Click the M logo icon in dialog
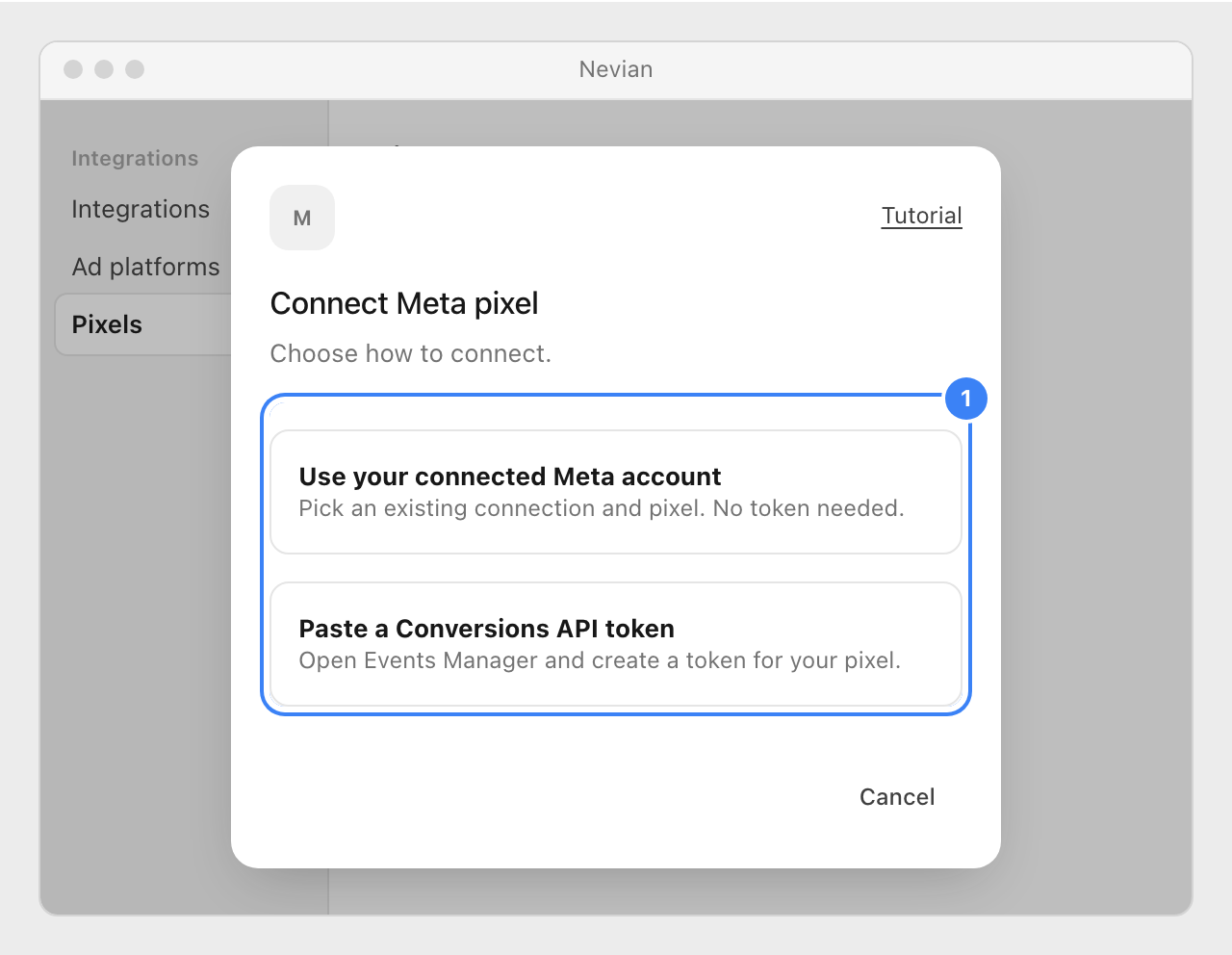This screenshot has width=1232, height=955. 302,218
